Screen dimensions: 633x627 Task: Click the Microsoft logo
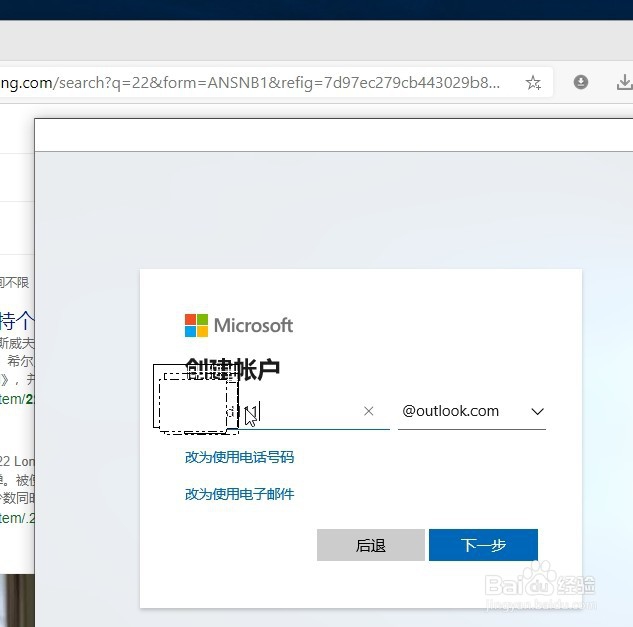(x=239, y=325)
